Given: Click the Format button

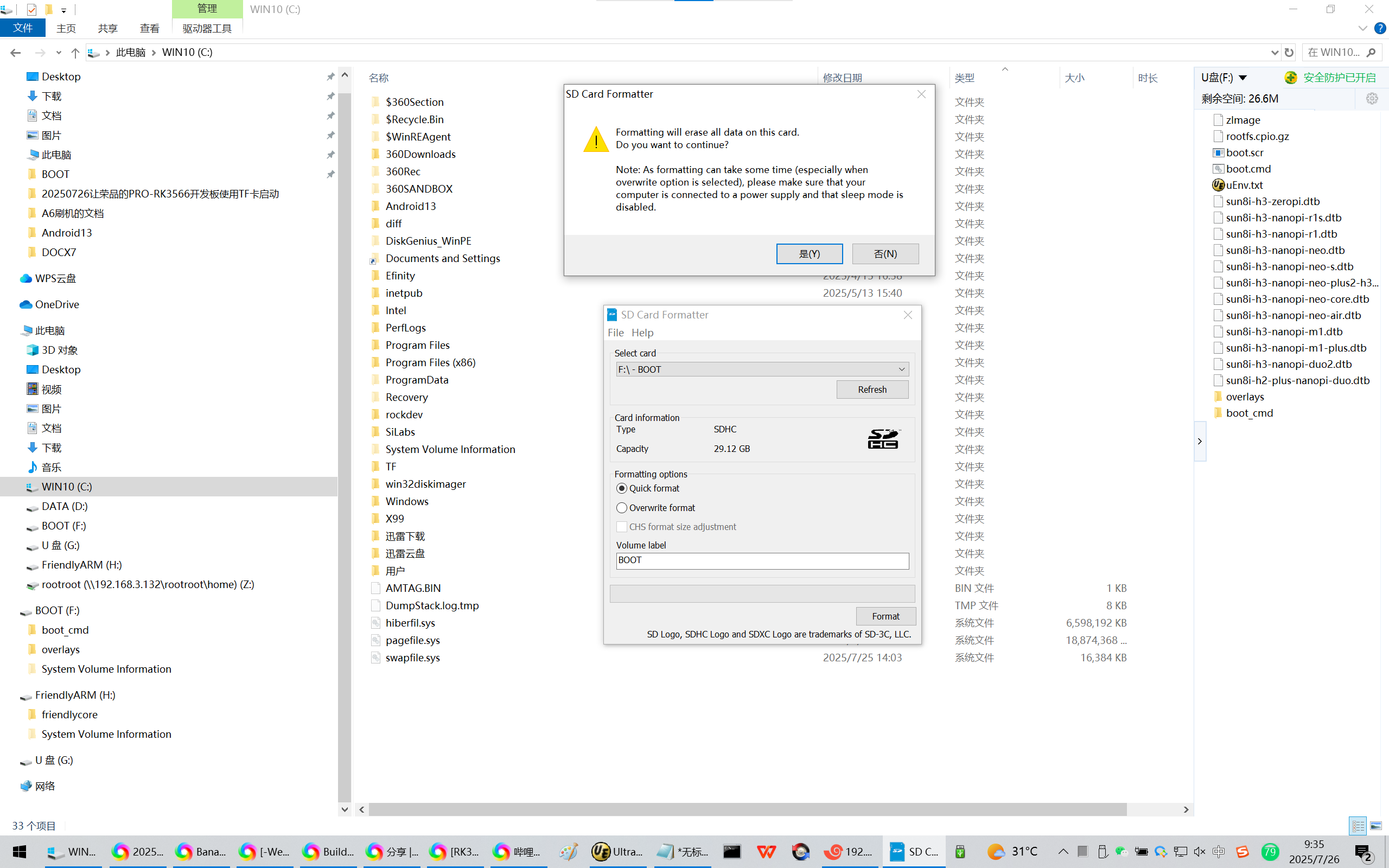Looking at the screenshot, I should [x=885, y=616].
